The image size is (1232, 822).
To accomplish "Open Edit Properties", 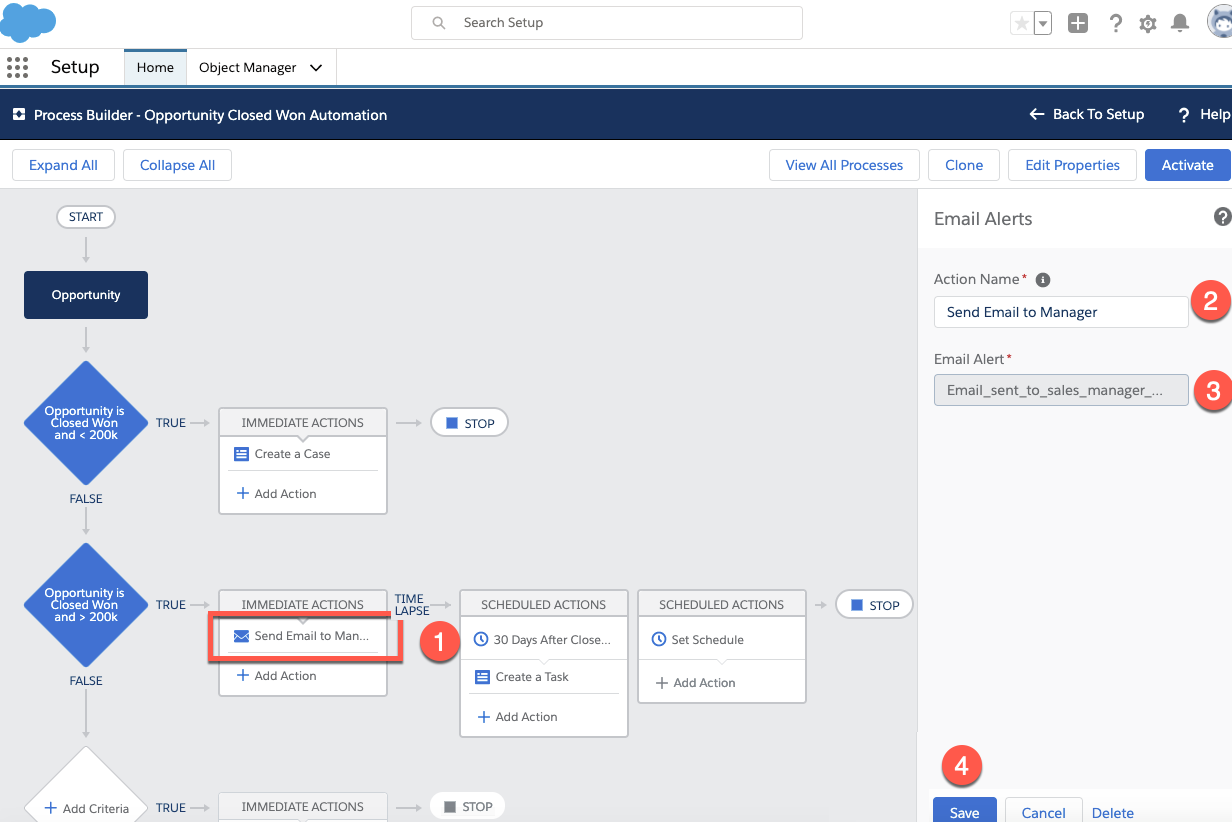I will pos(1072,165).
